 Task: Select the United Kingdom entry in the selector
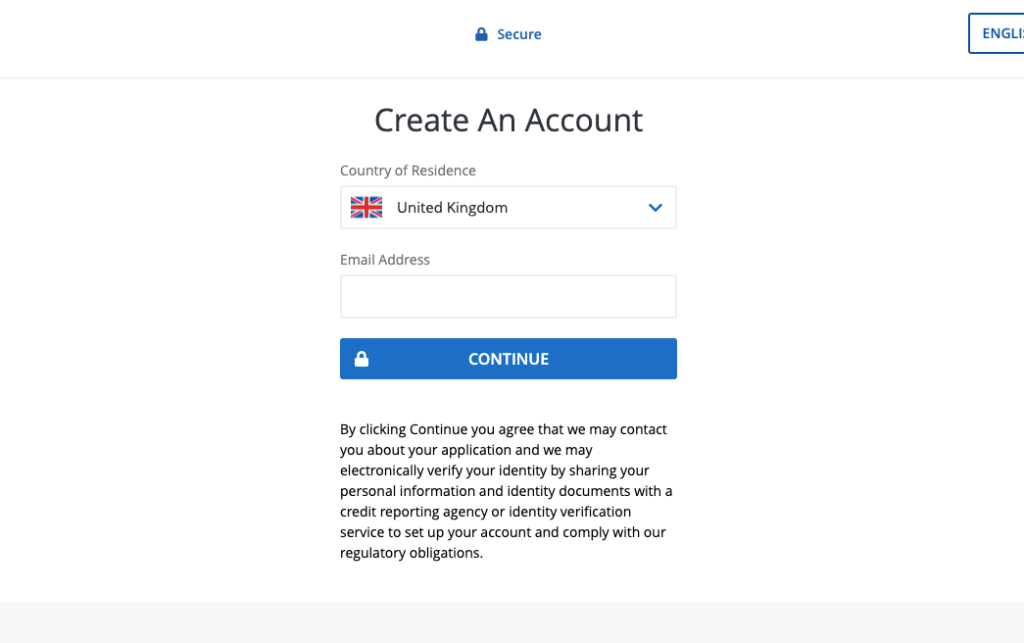coord(452,207)
